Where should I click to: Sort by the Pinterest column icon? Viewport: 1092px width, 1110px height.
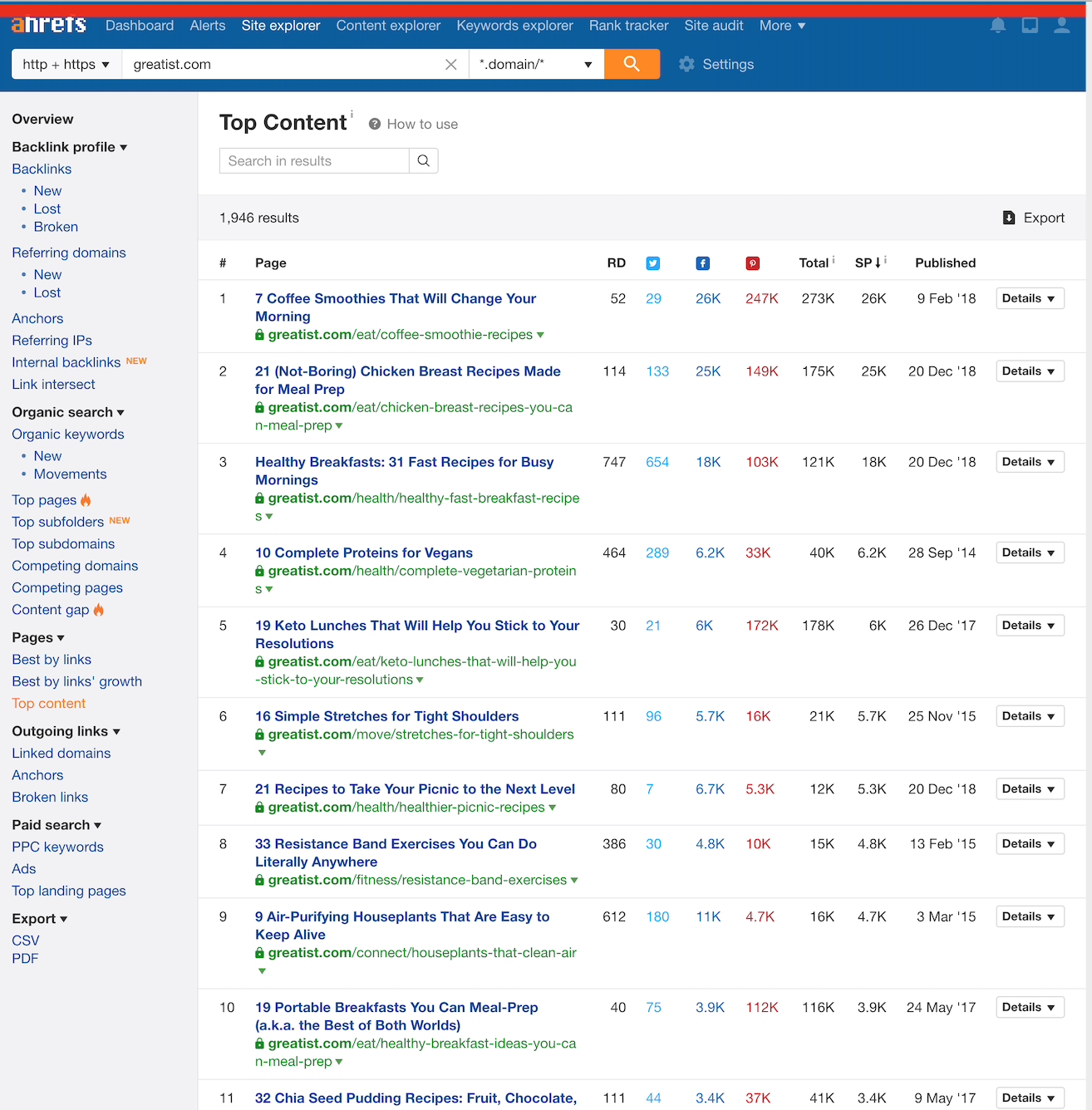click(753, 263)
